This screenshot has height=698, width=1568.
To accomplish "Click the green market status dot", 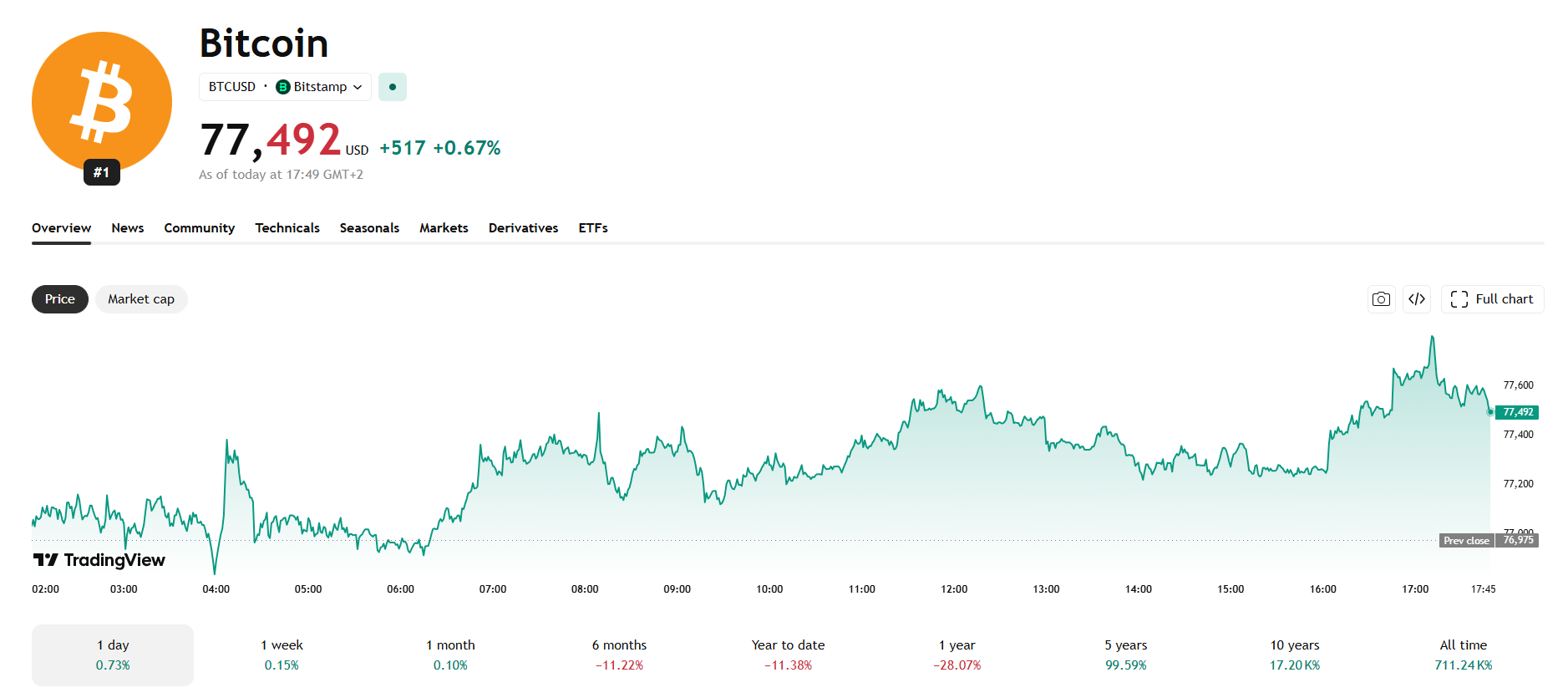I will [393, 87].
